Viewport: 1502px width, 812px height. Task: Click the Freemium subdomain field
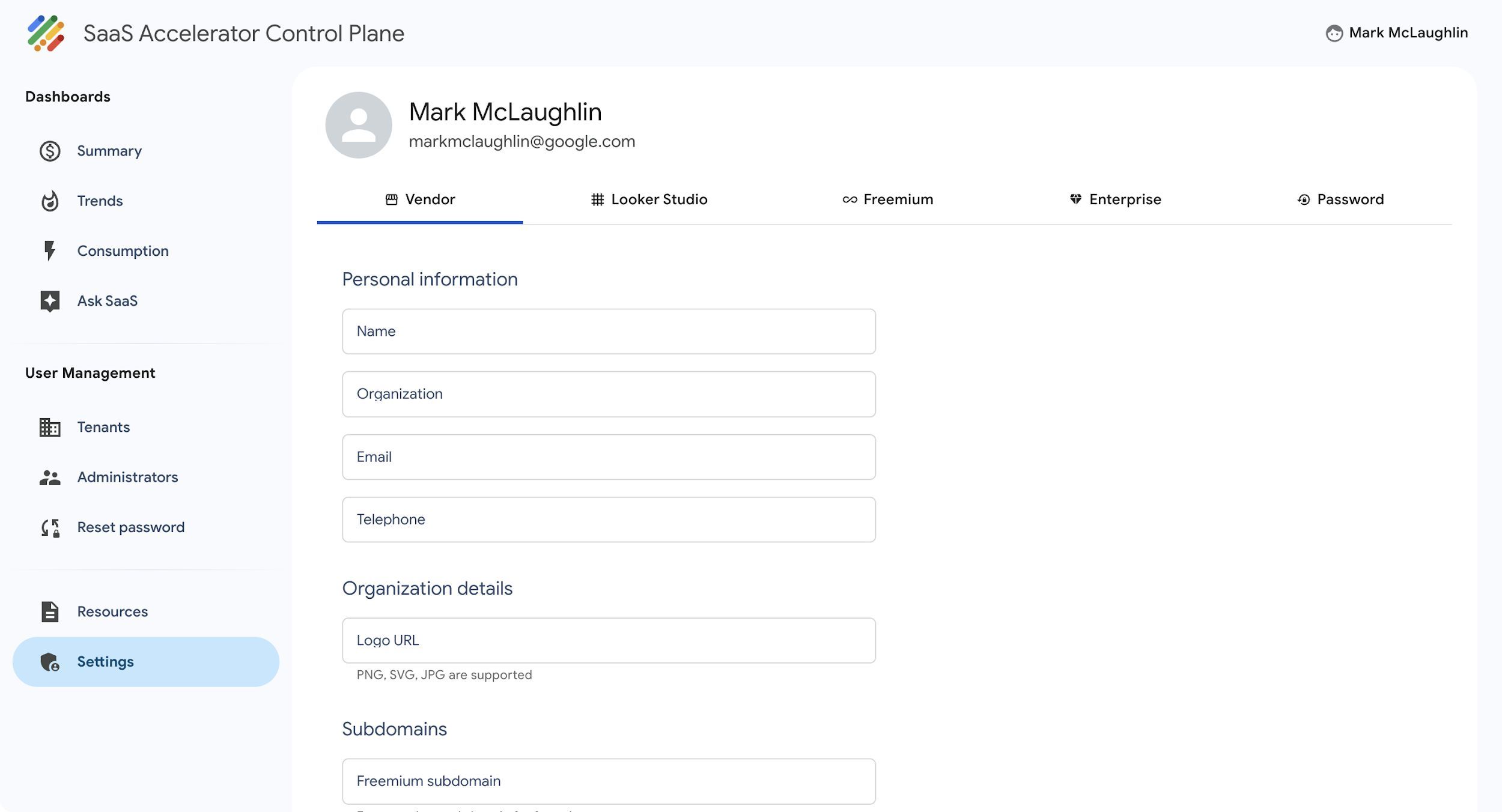[x=608, y=781]
